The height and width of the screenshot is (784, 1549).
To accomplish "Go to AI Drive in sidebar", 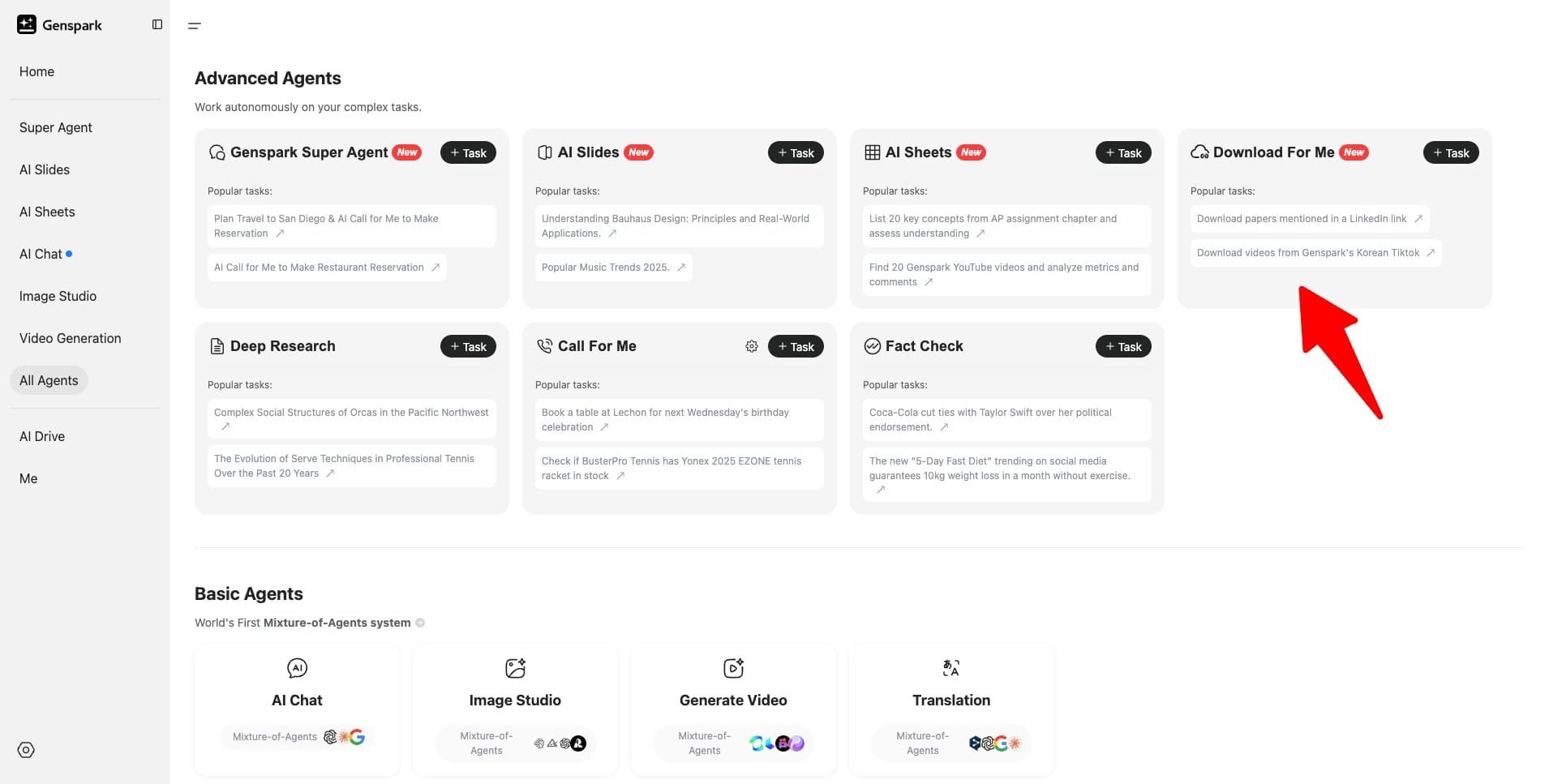I will click(x=42, y=436).
